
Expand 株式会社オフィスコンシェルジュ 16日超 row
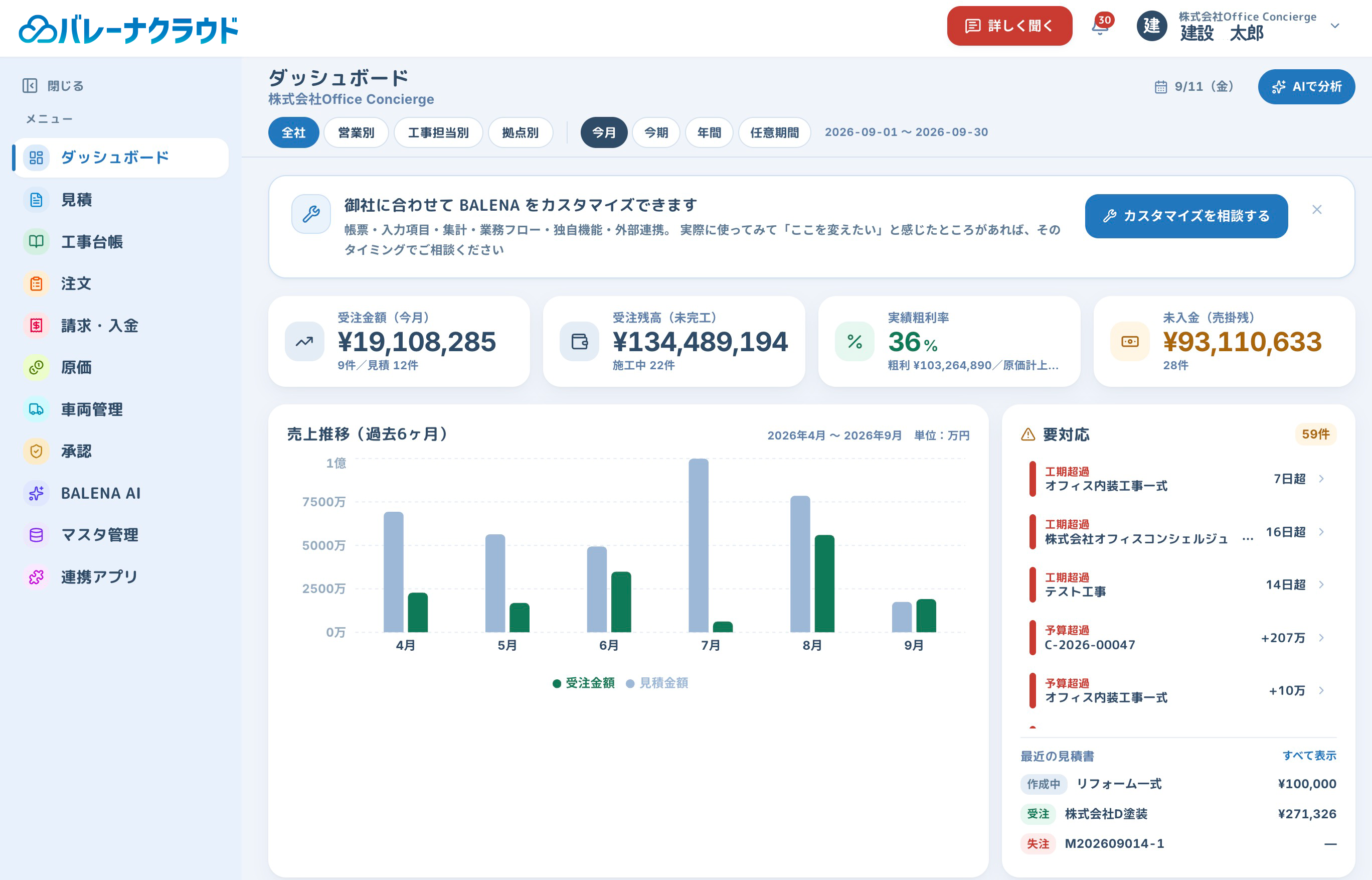click(x=1178, y=532)
